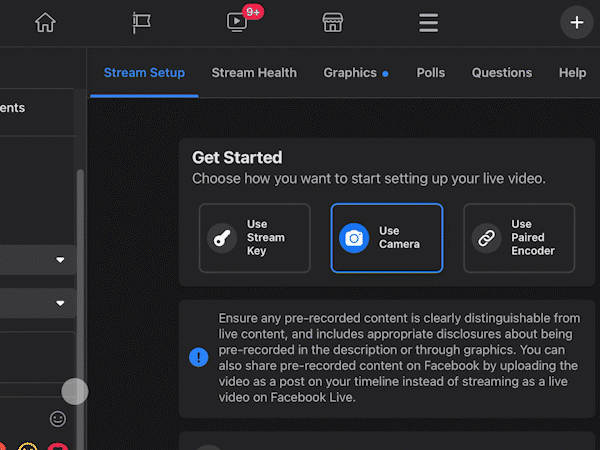The height and width of the screenshot is (450, 600).
Task: Open the Questions tab
Action: pyautogui.click(x=502, y=73)
